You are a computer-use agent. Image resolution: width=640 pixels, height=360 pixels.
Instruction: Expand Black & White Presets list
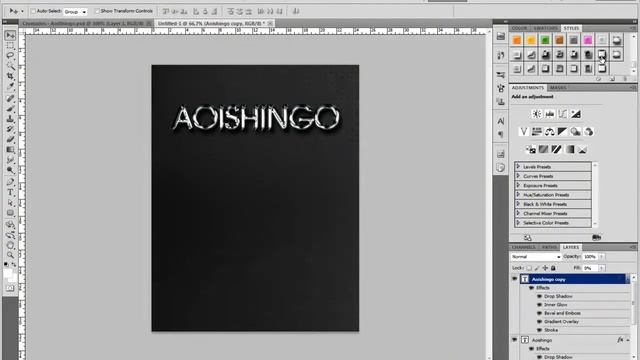pyautogui.click(x=518, y=204)
